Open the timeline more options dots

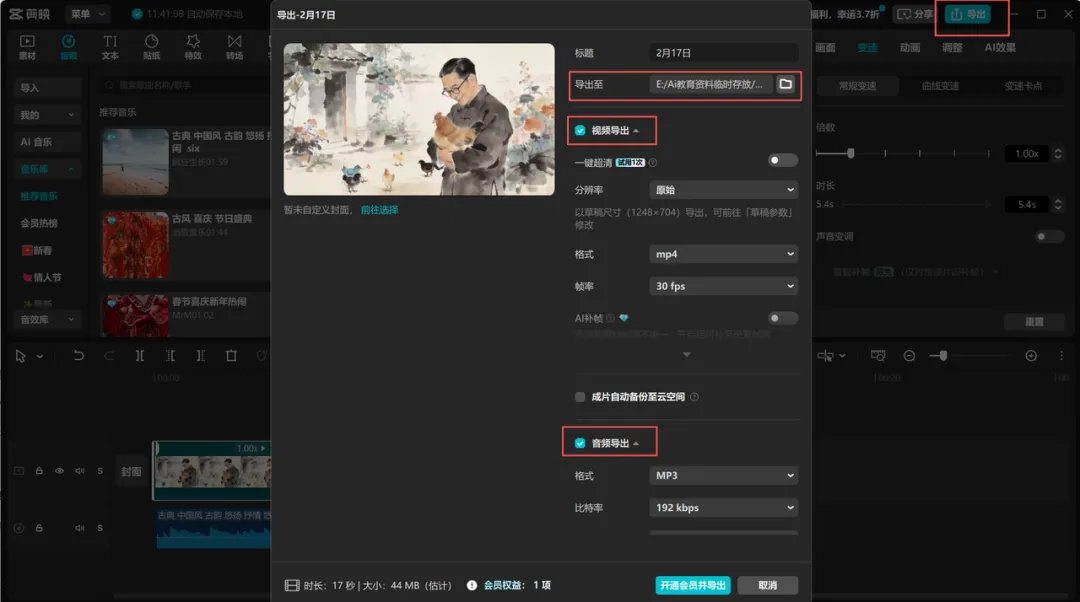tap(1061, 355)
